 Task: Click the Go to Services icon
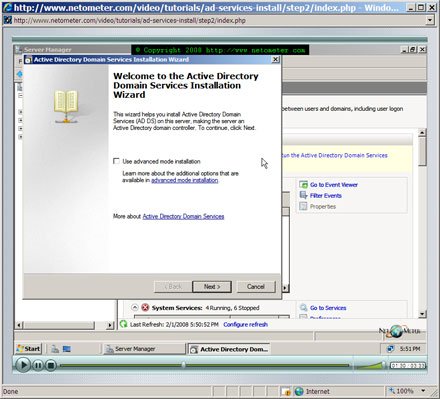(303, 307)
